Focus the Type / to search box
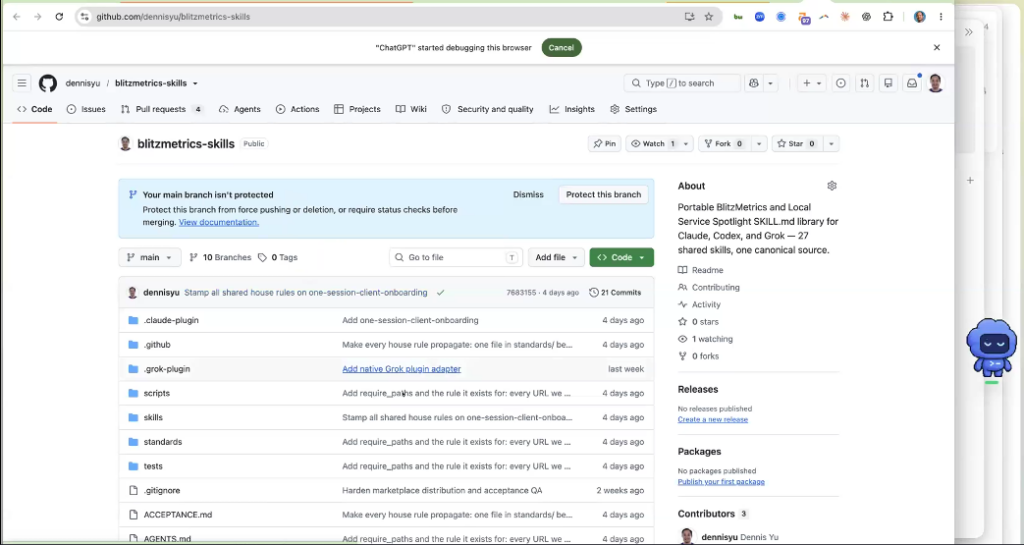 coord(682,83)
